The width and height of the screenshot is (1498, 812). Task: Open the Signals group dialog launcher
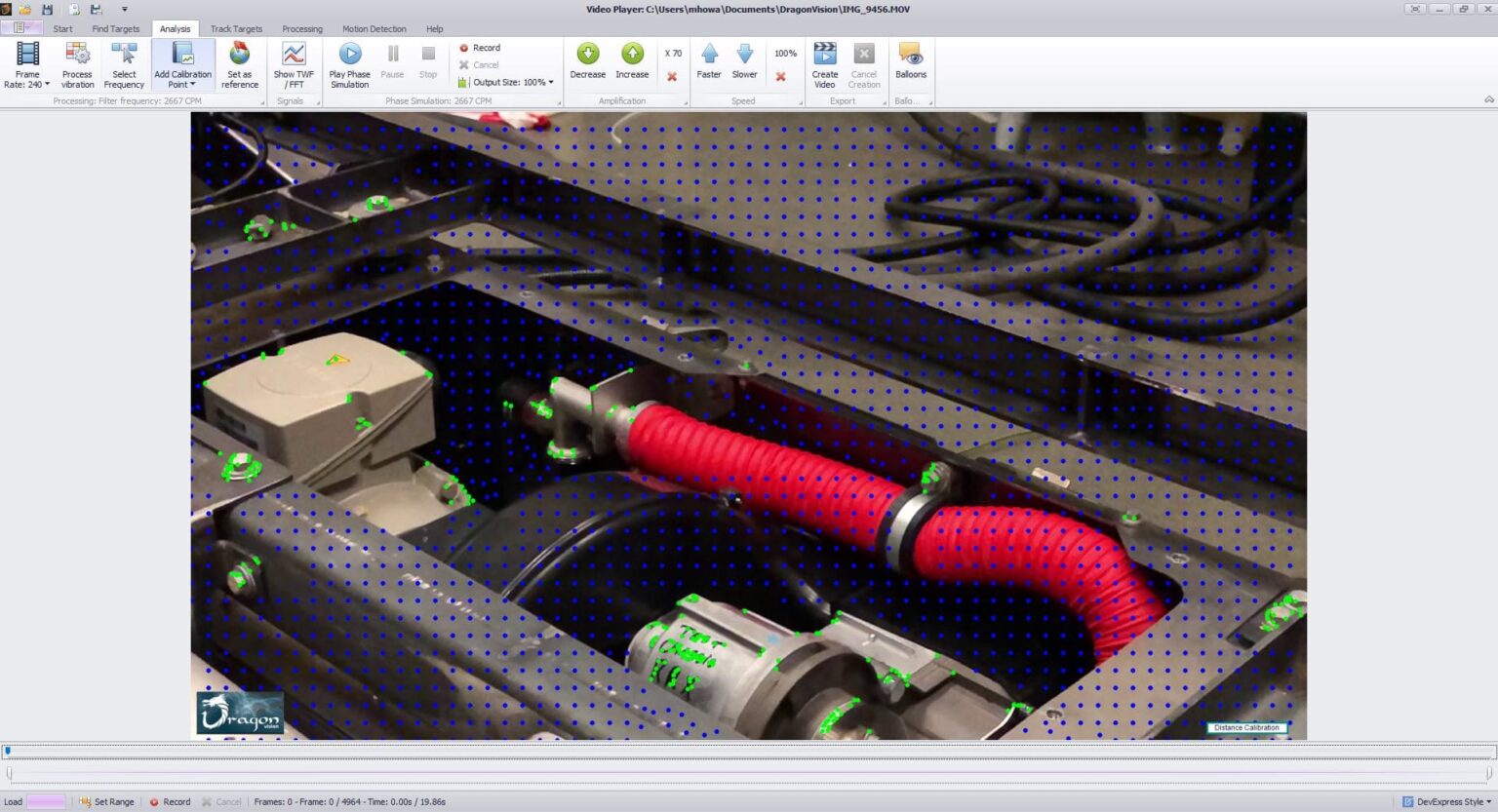click(316, 102)
